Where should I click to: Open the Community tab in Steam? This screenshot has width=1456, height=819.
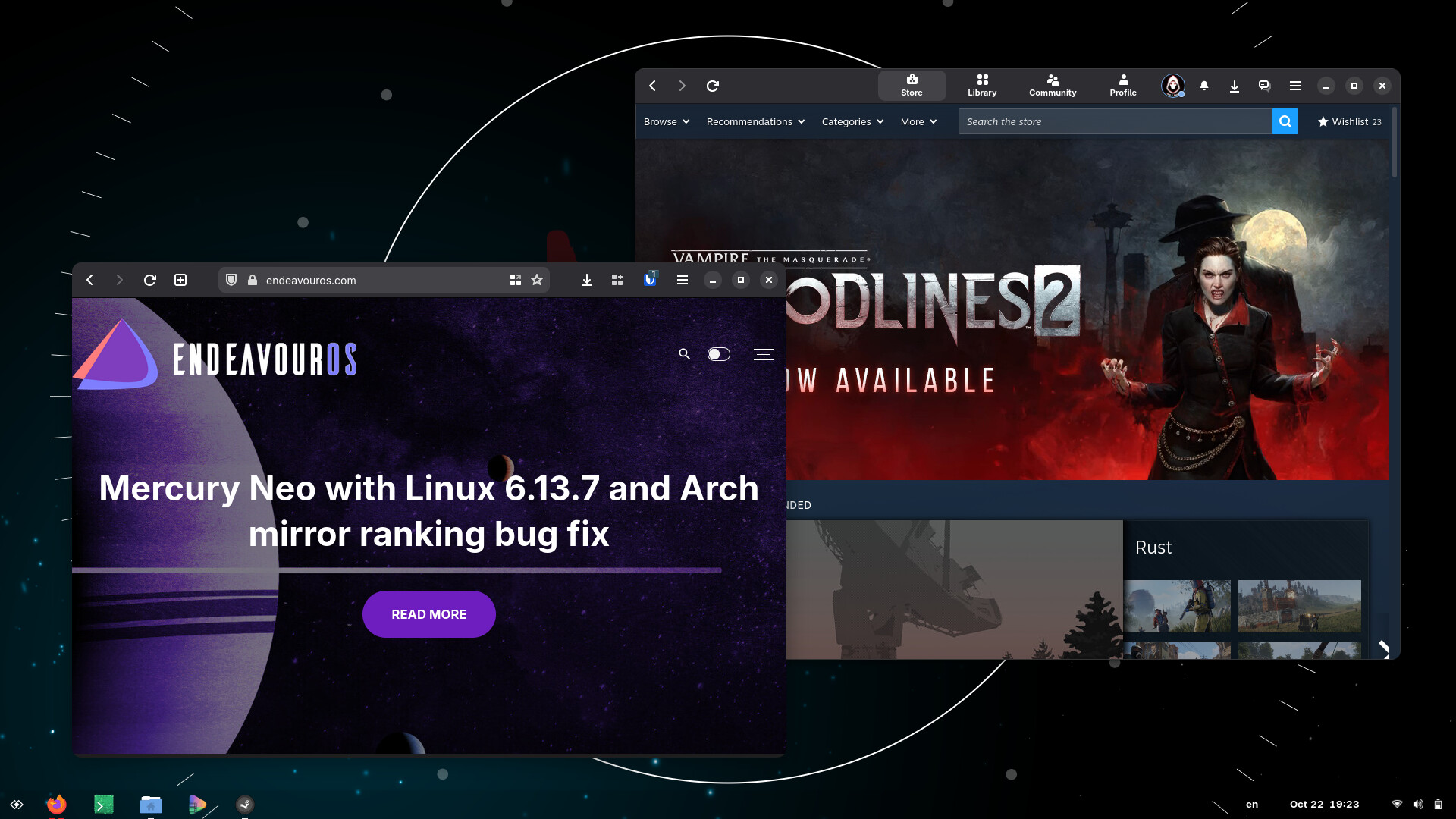(1053, 85)
